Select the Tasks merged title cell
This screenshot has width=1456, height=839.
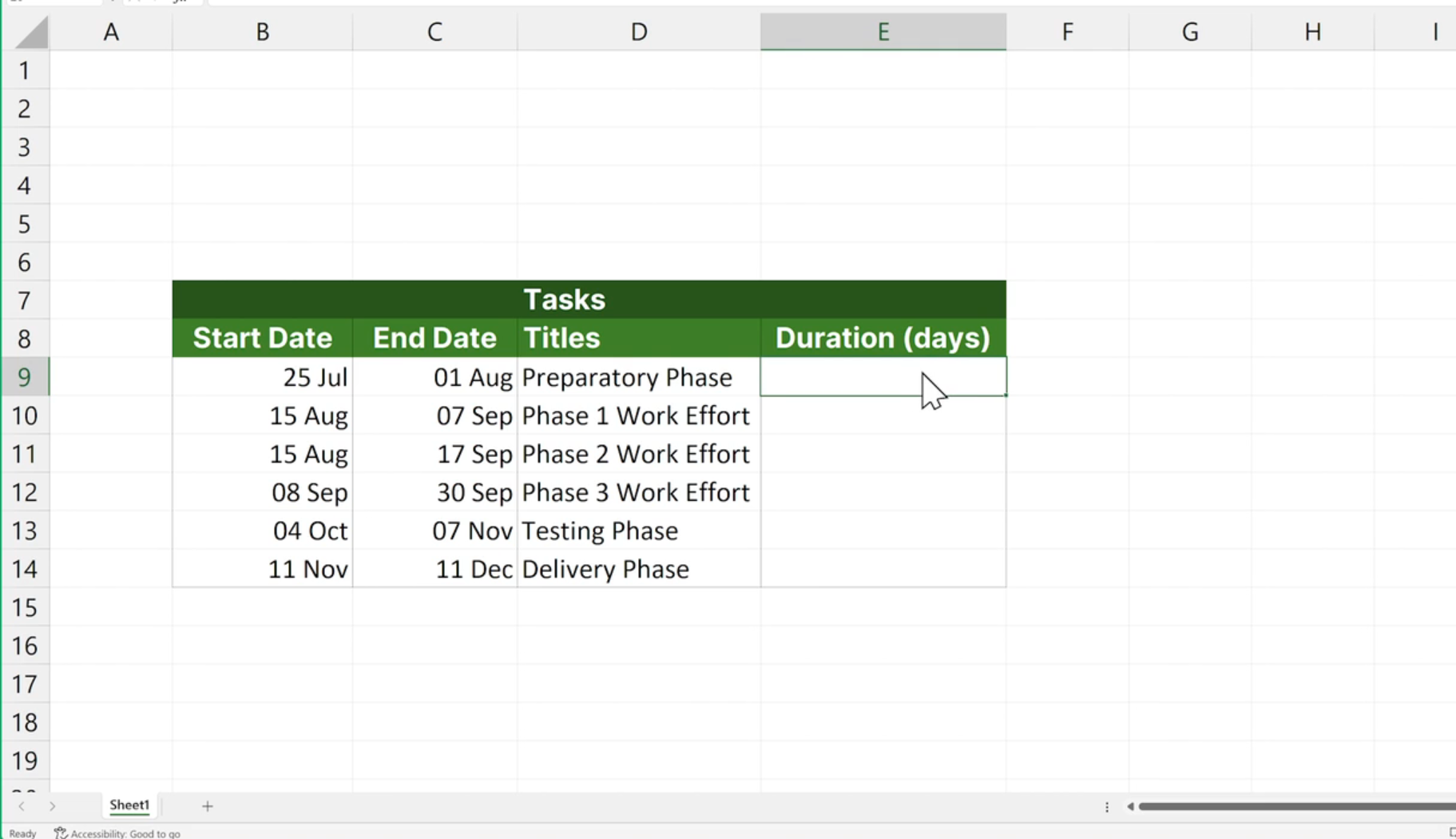click(x=589, y=300)
